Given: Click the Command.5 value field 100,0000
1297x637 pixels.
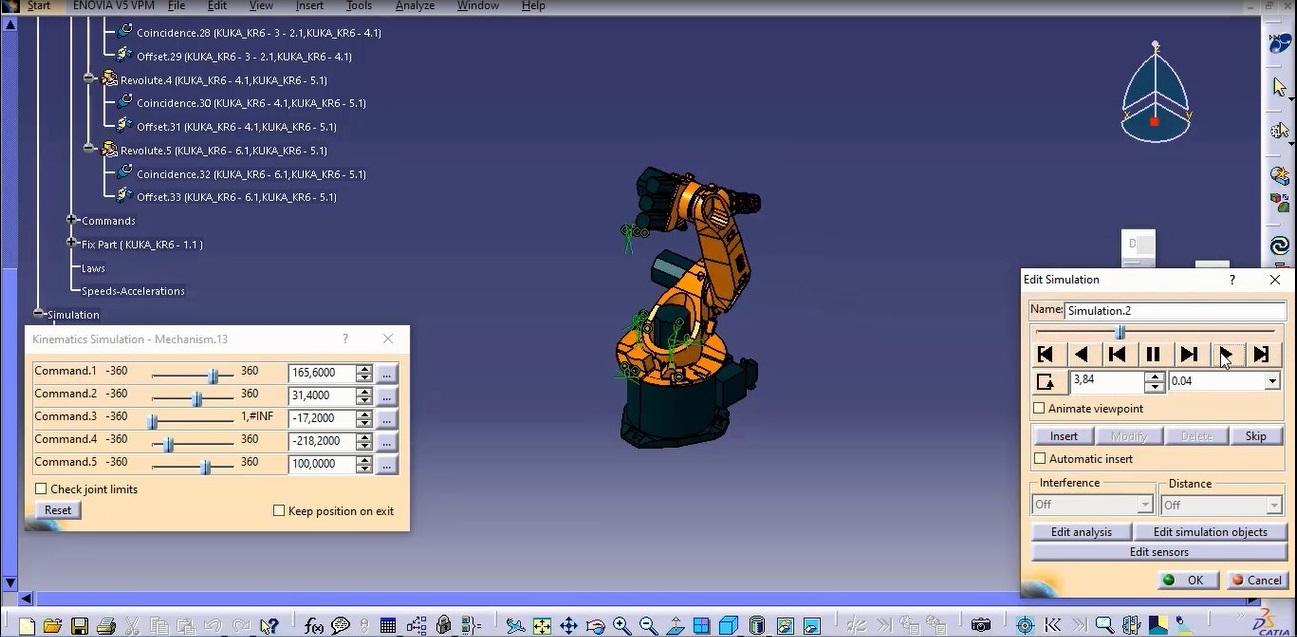Looking at the screenshot, I should click(x=321, y=464).
